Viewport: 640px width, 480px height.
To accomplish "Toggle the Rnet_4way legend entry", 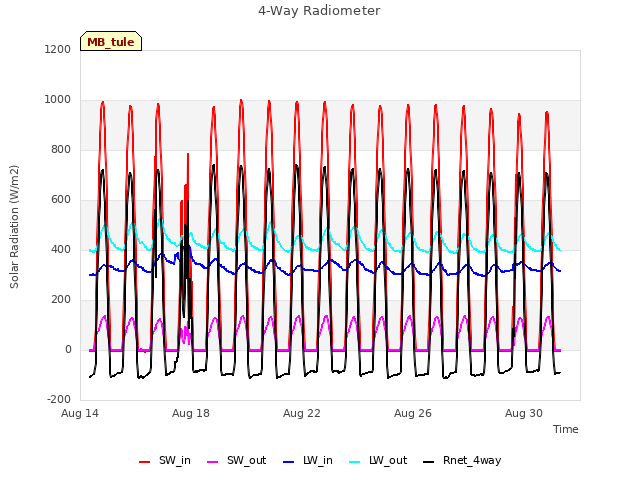I will coord(462,461).
